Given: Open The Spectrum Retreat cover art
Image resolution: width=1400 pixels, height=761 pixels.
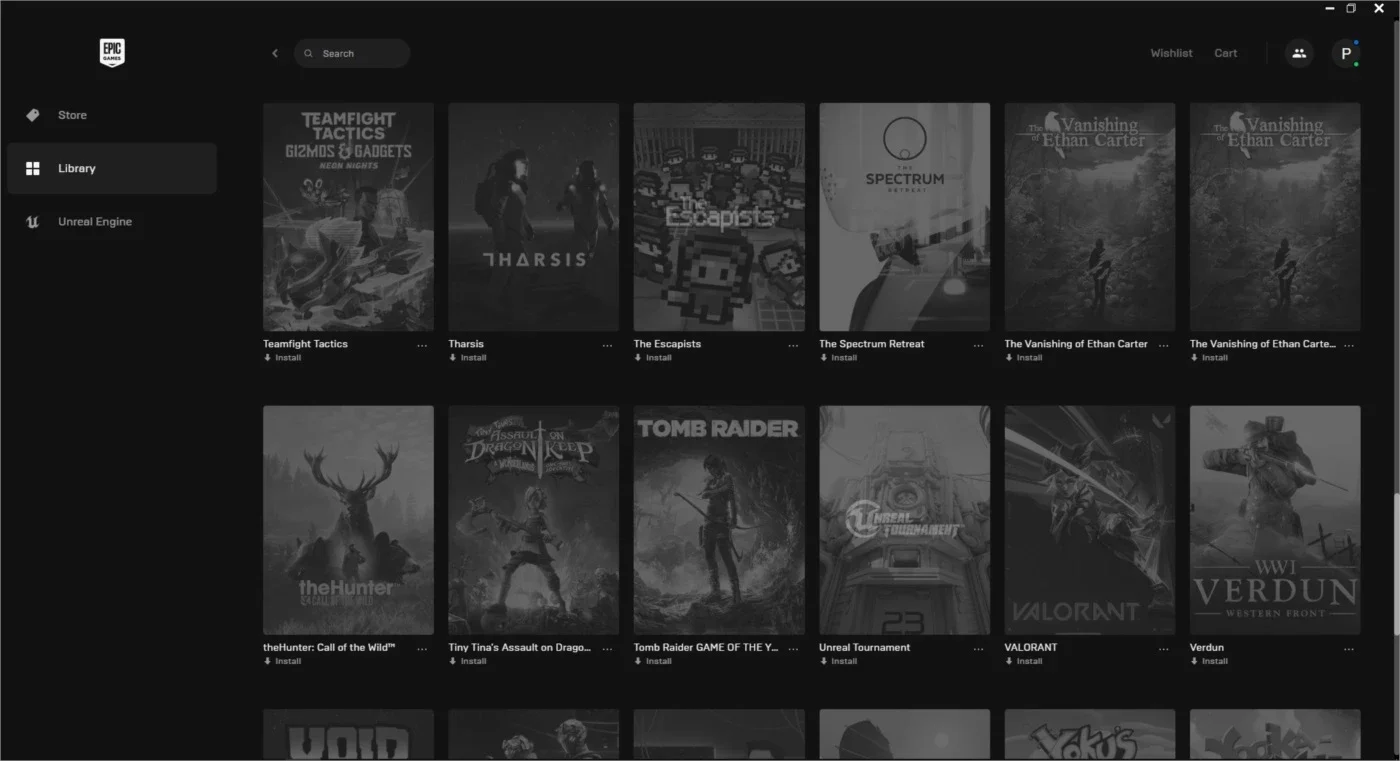Looking at the screenshot, I should (x=904, y=217).
